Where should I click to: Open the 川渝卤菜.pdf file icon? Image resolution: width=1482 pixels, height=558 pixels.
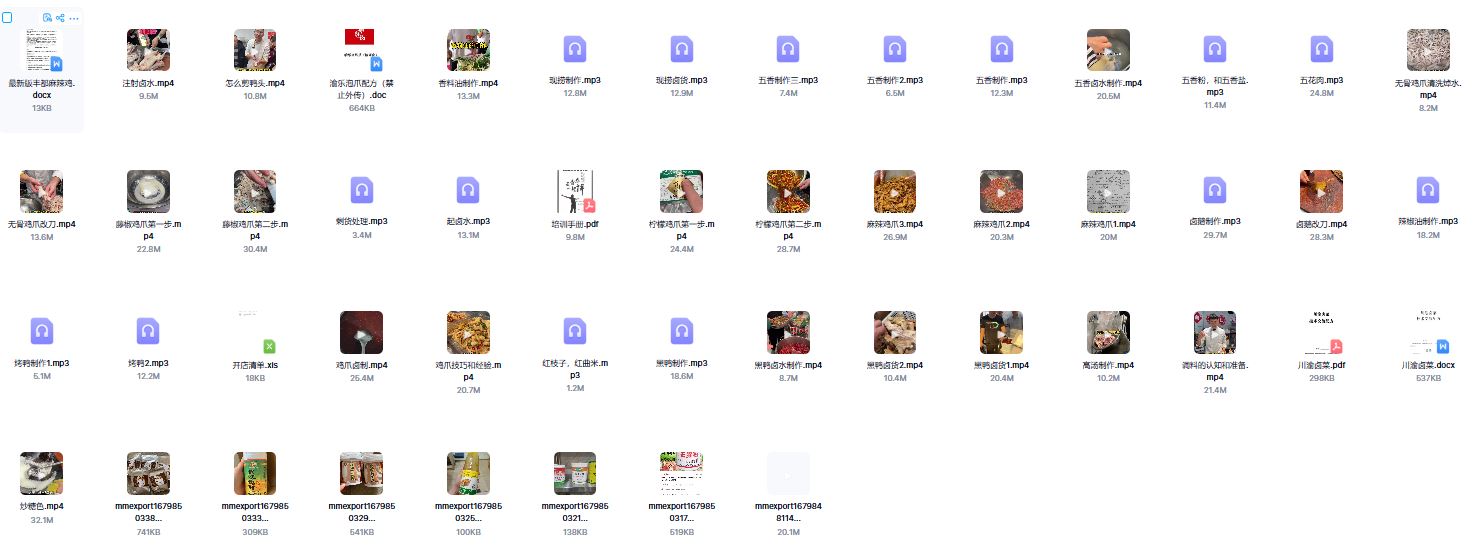1322,332
